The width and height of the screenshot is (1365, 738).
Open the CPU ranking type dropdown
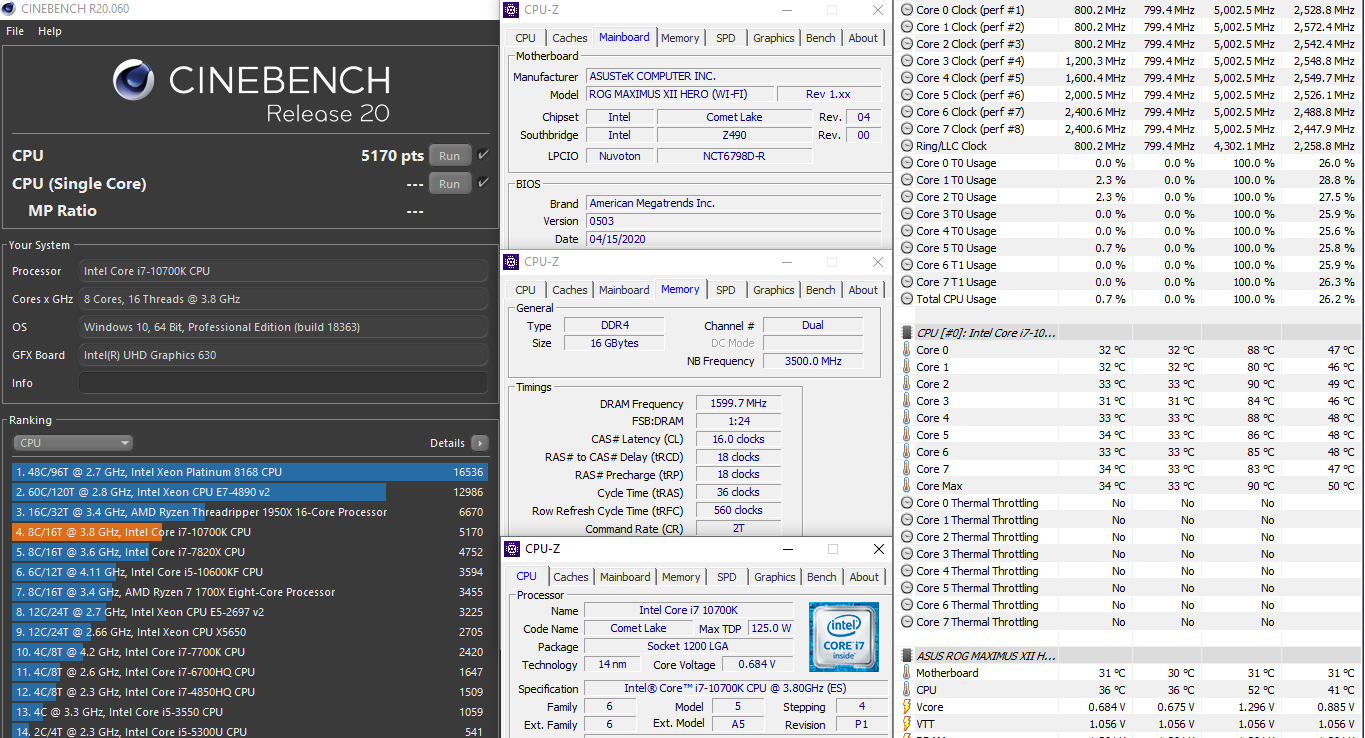coord(73,443)
